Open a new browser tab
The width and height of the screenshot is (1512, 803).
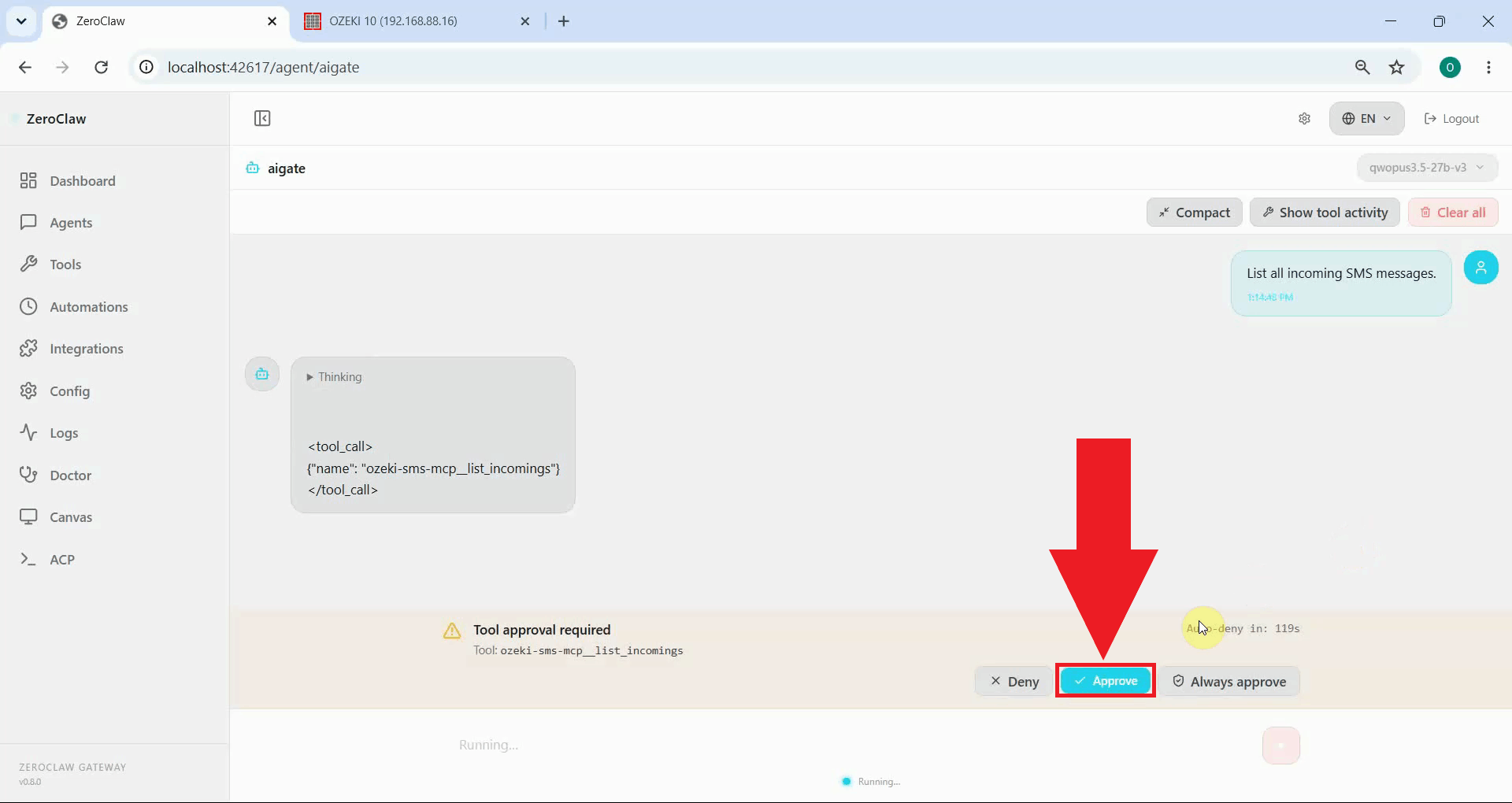pyautogui.click(x=564, y=21)
